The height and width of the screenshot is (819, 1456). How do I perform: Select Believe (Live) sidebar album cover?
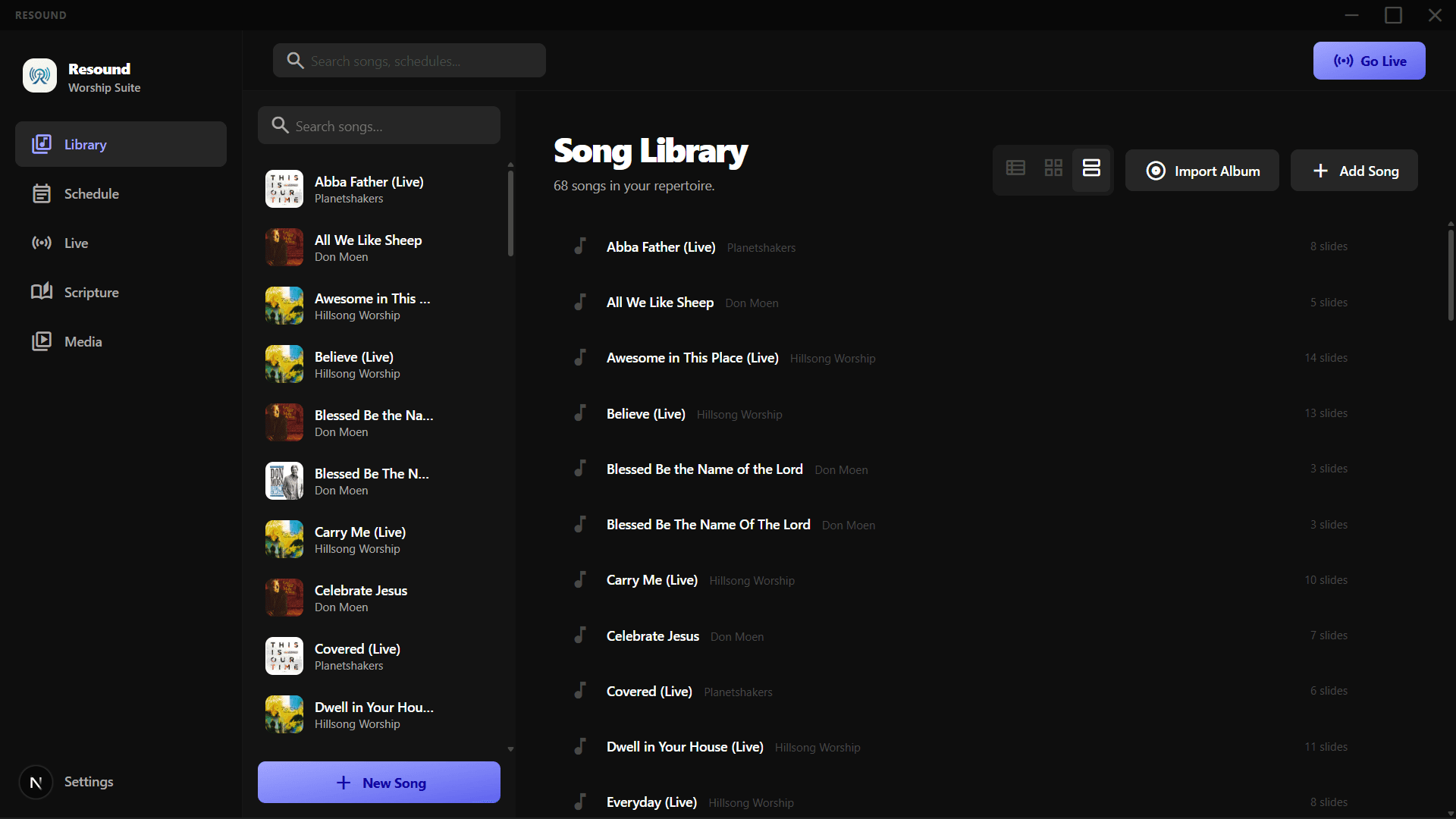click(x=284, y=364)
